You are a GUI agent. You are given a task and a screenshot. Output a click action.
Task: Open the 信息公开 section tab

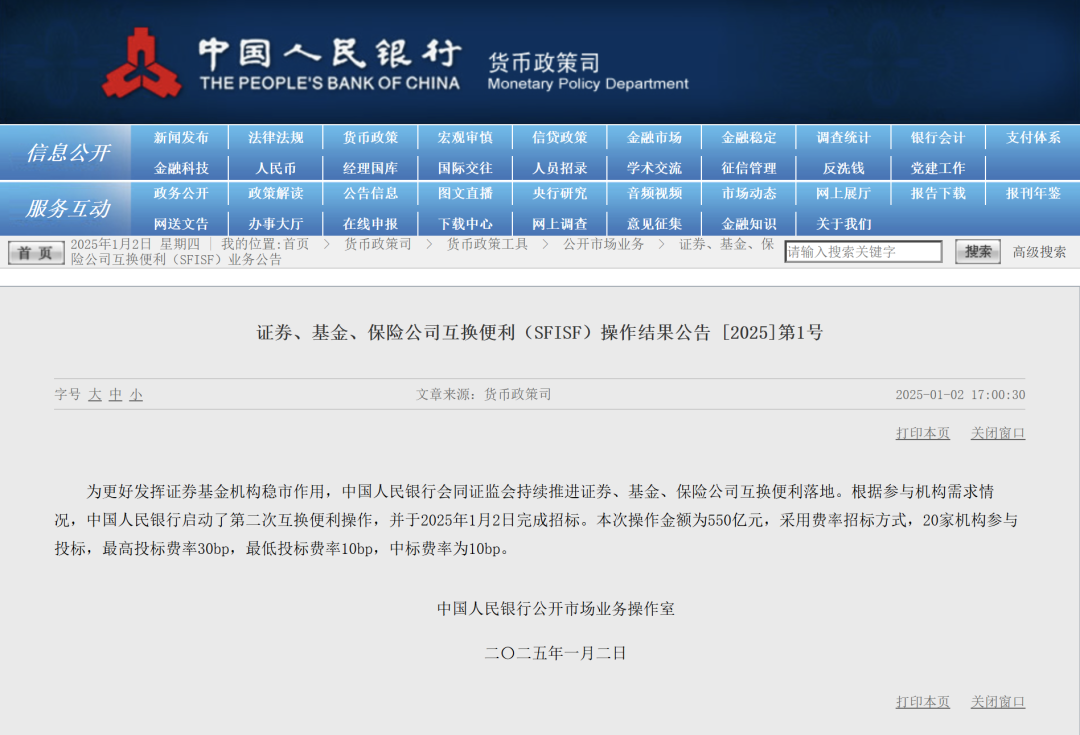67,153
